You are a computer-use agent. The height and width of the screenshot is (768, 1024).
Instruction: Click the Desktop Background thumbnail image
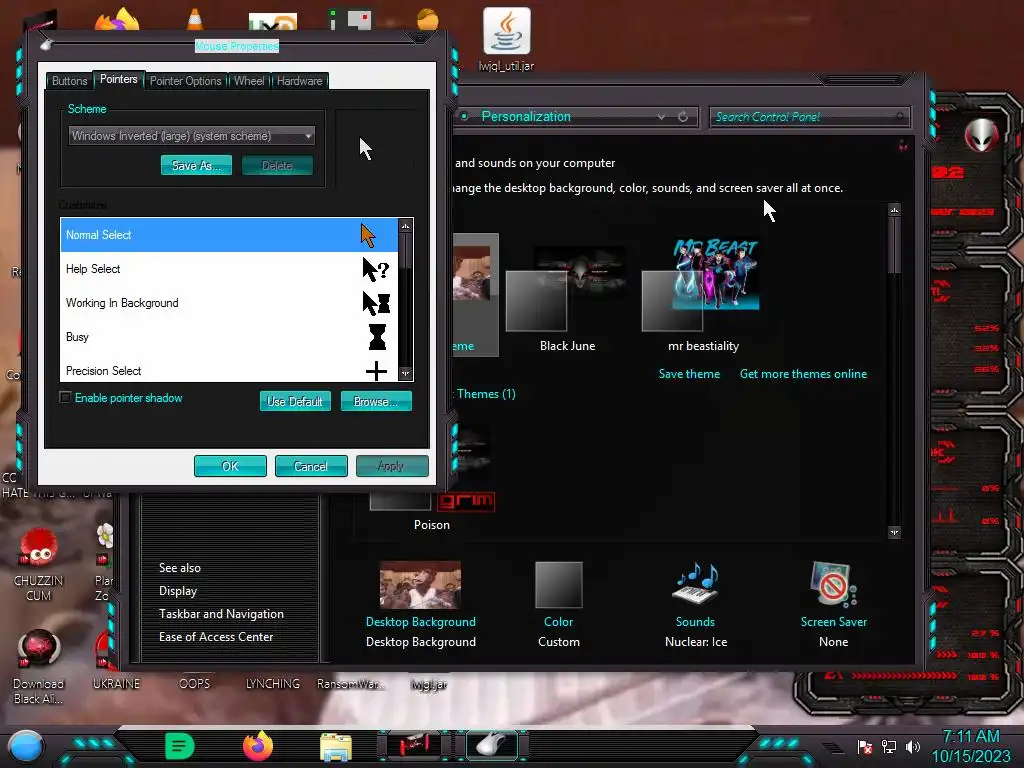coord(420,584)
